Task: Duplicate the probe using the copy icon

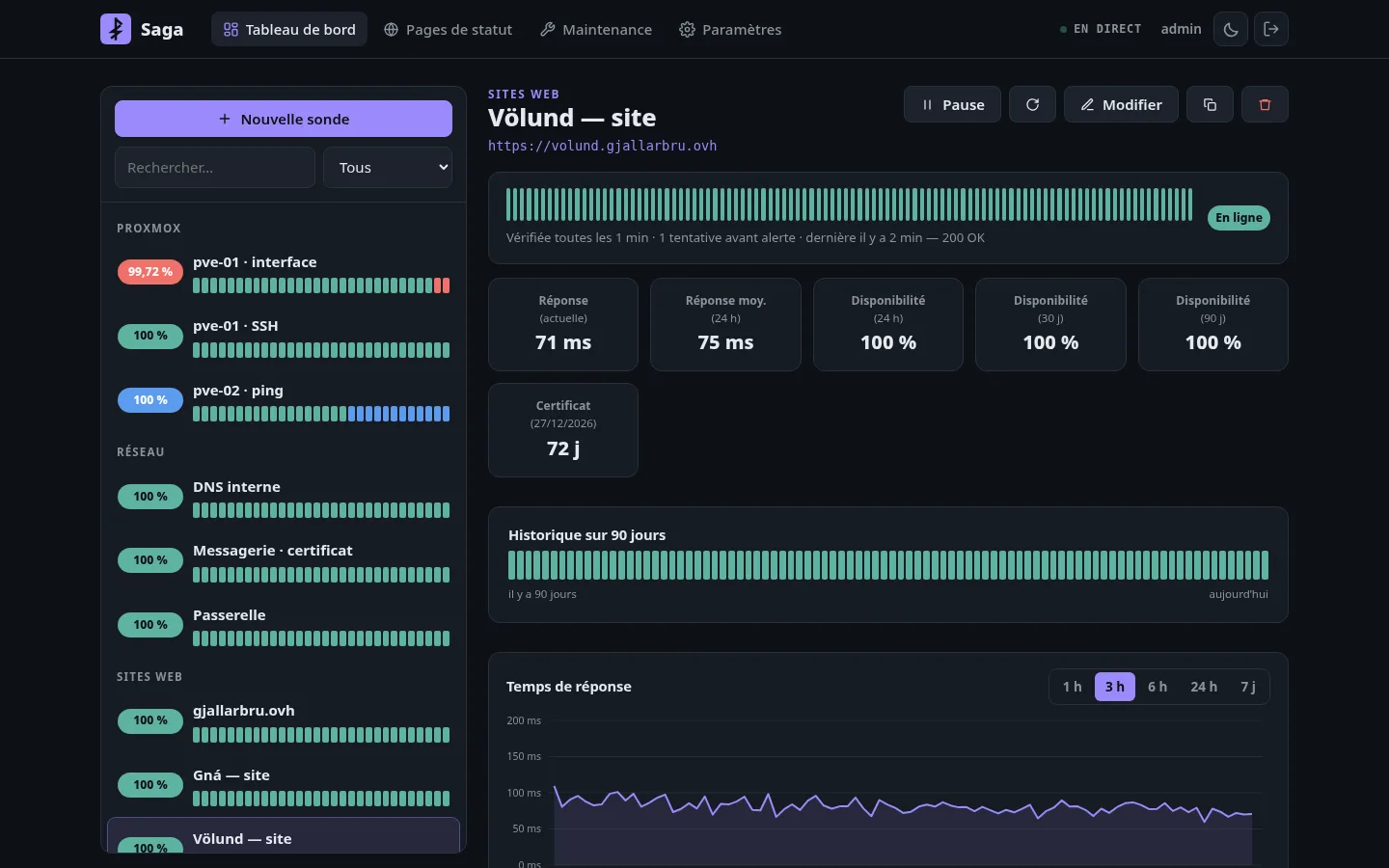Action: pos(1210,104)
